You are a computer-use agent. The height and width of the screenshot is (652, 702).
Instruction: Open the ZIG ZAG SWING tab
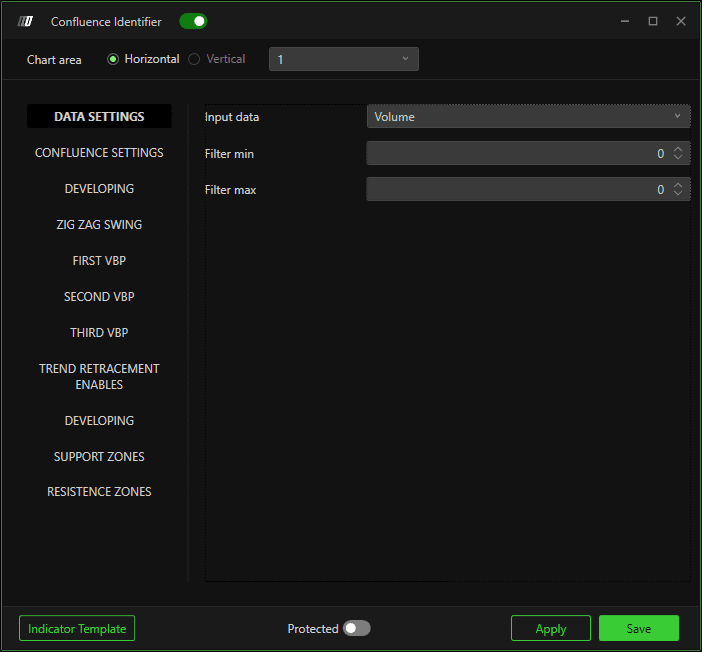[99, 224]
